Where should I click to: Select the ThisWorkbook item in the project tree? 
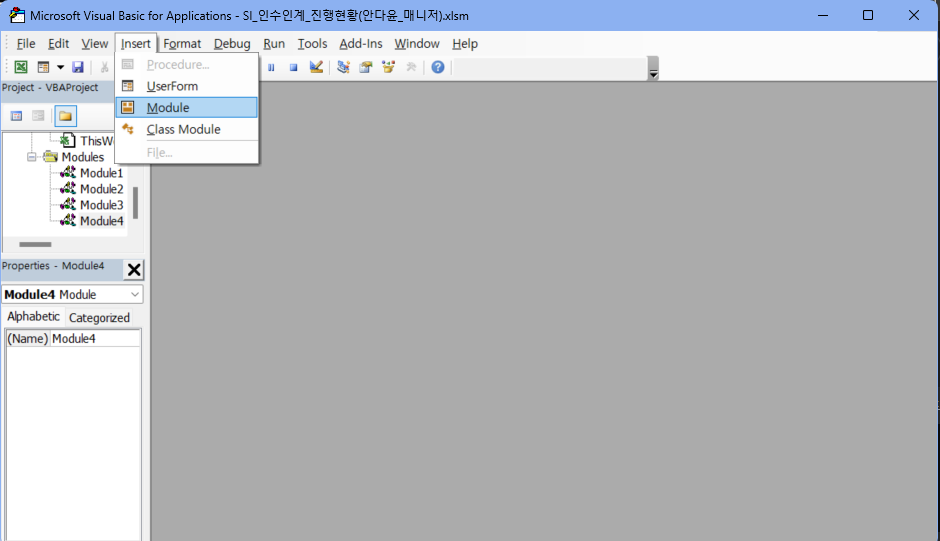(x=96, y=141)
